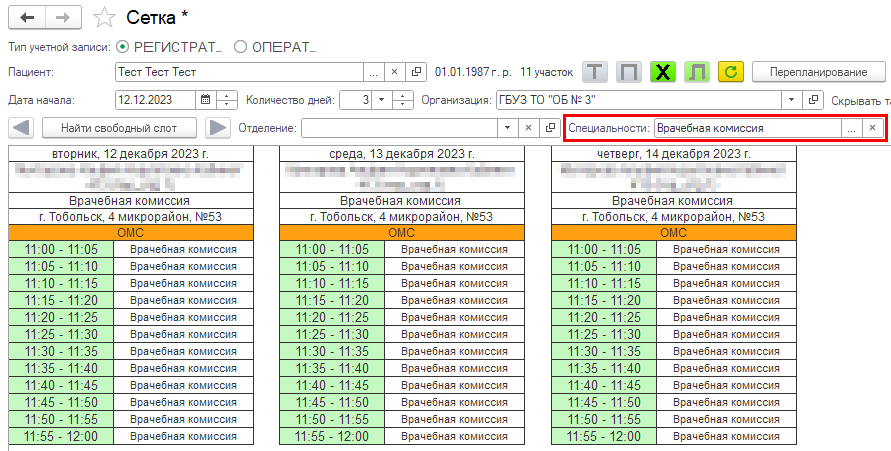Open Специальности selection with ellipsis button
This screenshot has height=451, width=891.
851,128
